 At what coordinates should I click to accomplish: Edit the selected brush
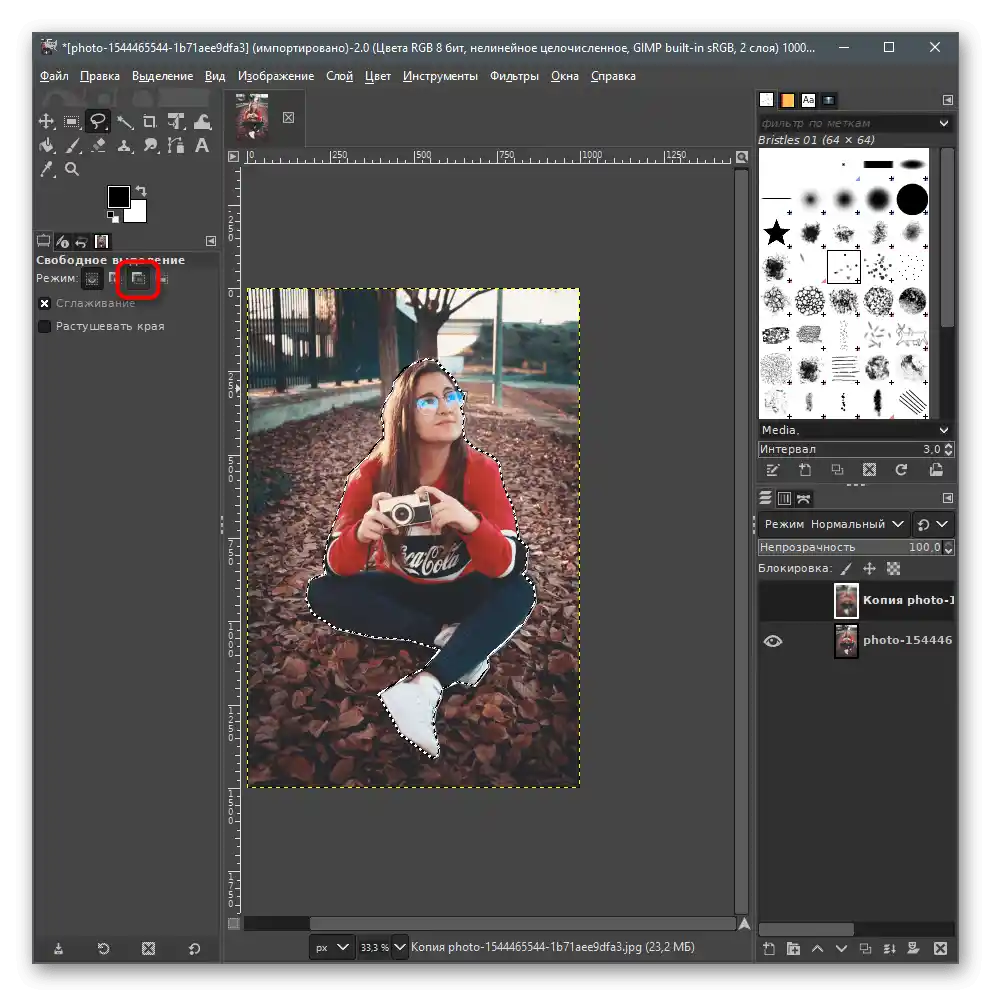coord(772,470)
